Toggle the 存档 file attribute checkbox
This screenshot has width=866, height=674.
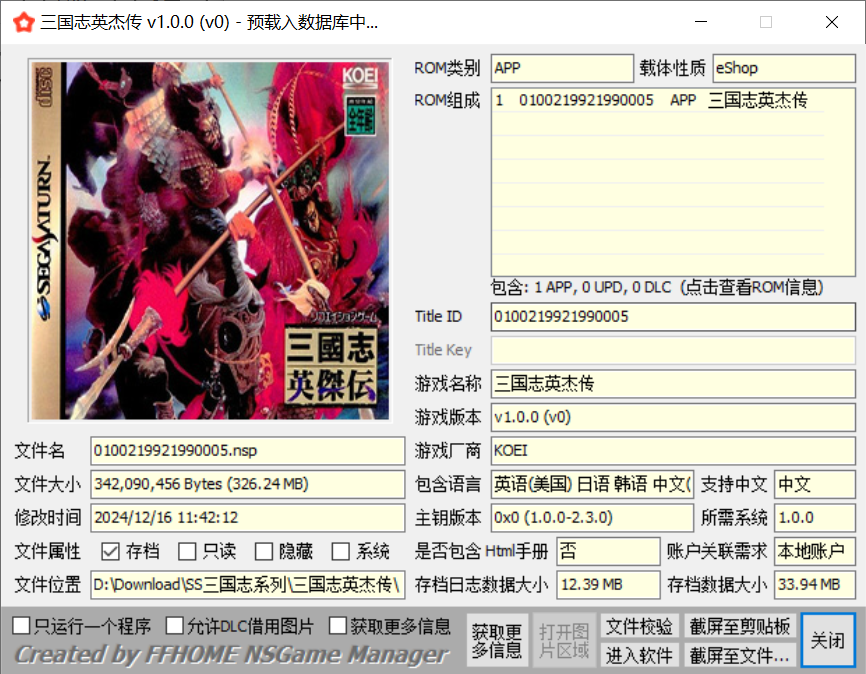pyautogui.click(x=111, y=551)
